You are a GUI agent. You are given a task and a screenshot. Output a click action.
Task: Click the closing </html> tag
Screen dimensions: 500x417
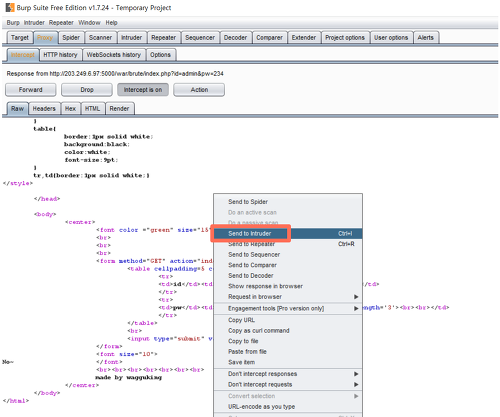[x=16, y=401]
